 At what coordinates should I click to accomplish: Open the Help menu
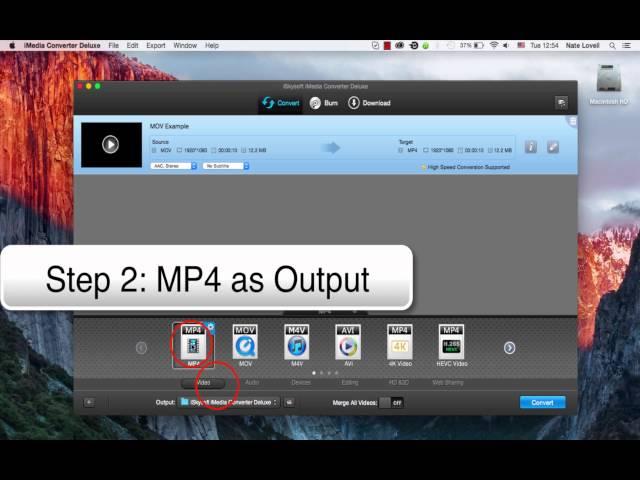pyautogui.click(x=212, y=45)
